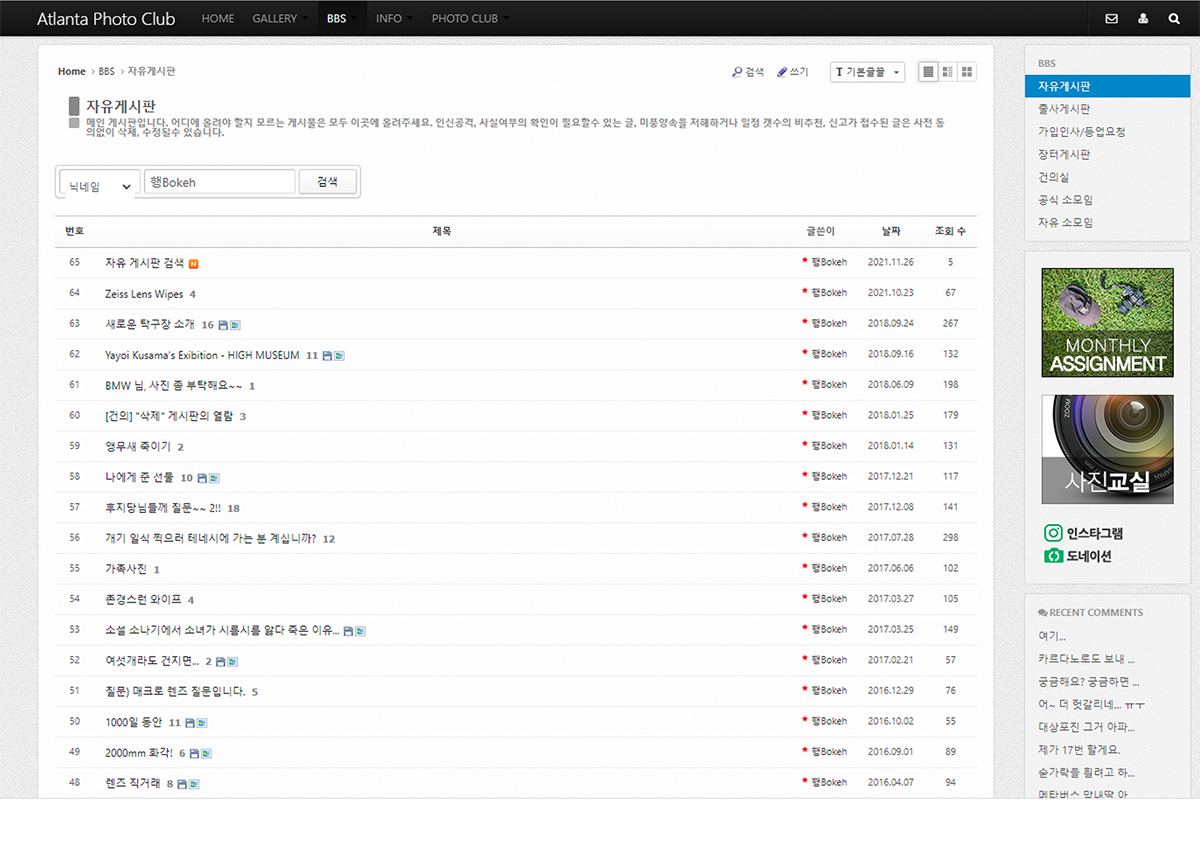Select 장터게시판 in the BBS sidebar
The image size is (1200, 844).
pos(1064,154)
